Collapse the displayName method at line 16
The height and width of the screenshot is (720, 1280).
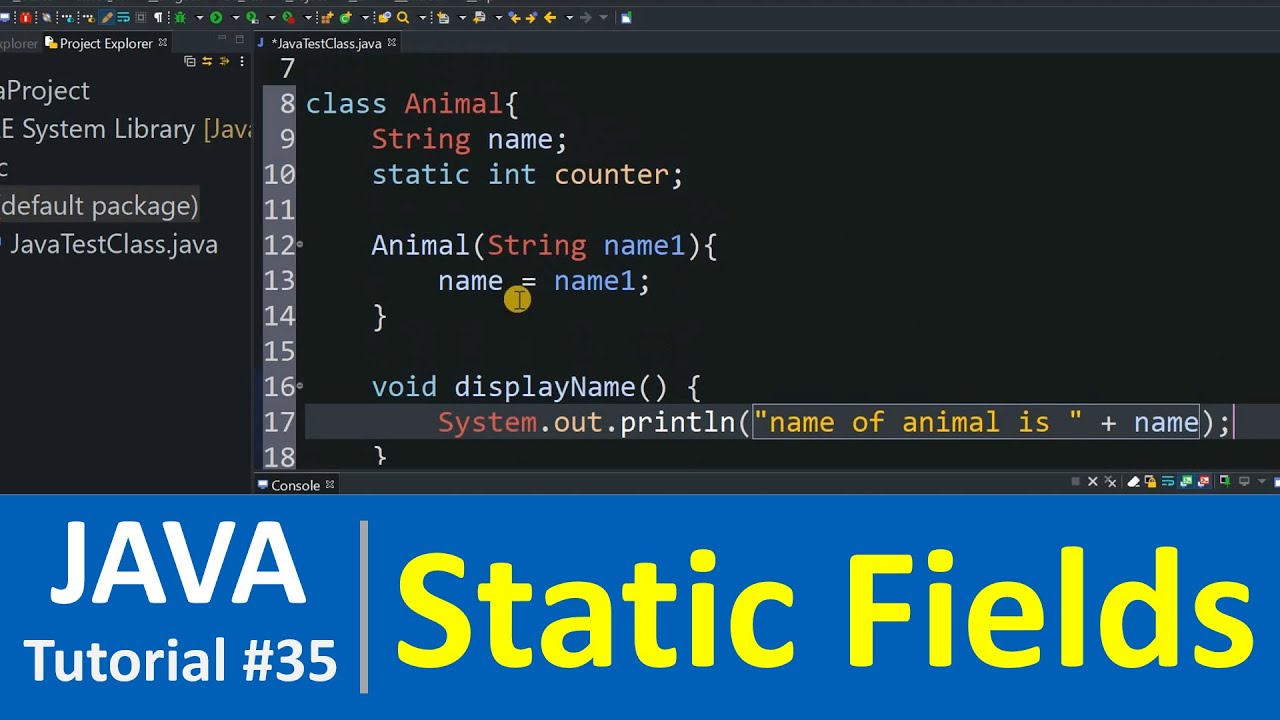coord(300,385)
